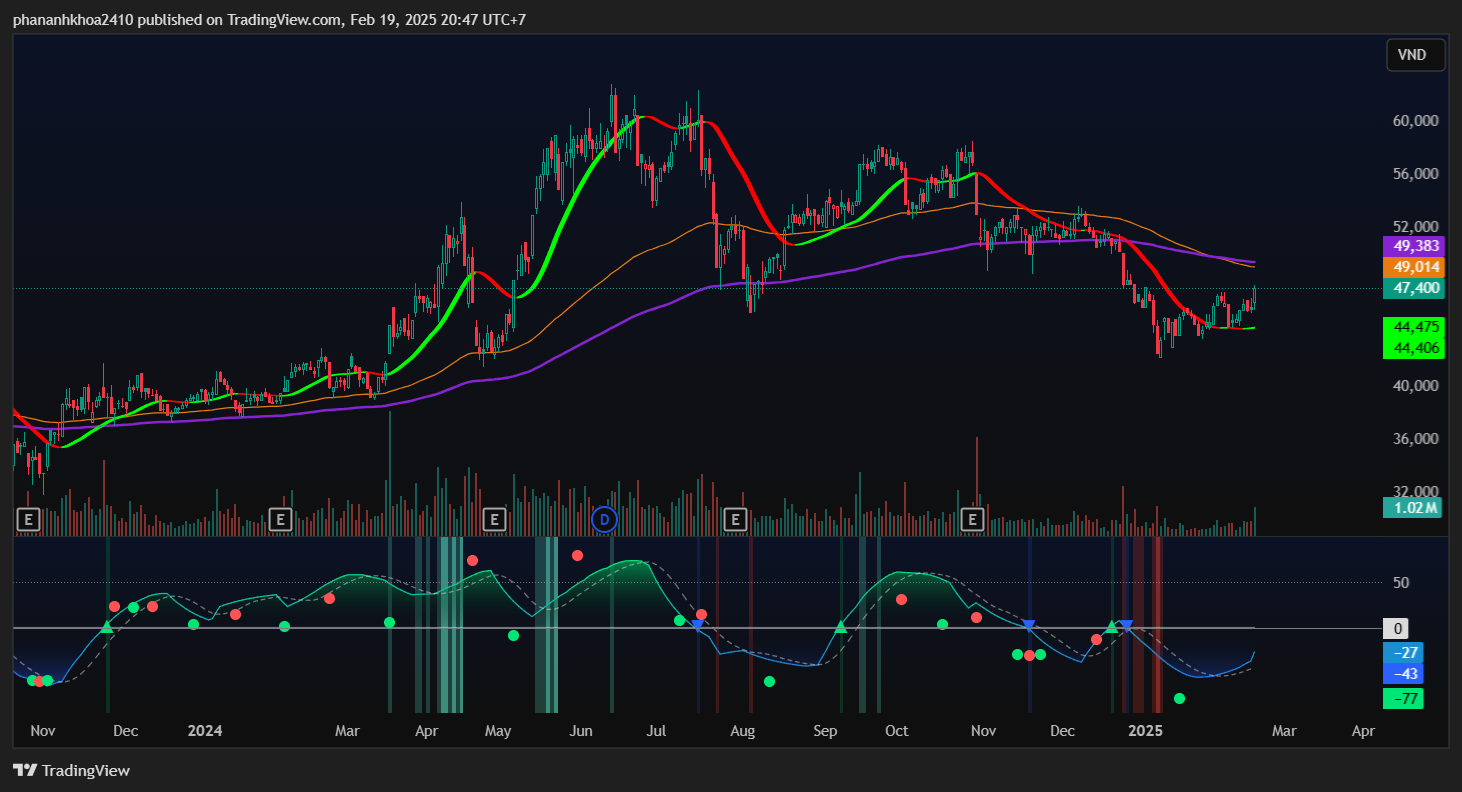Click the 2024 label on time axis
This screenshot has width=1462, height=792.
[204, 731]
